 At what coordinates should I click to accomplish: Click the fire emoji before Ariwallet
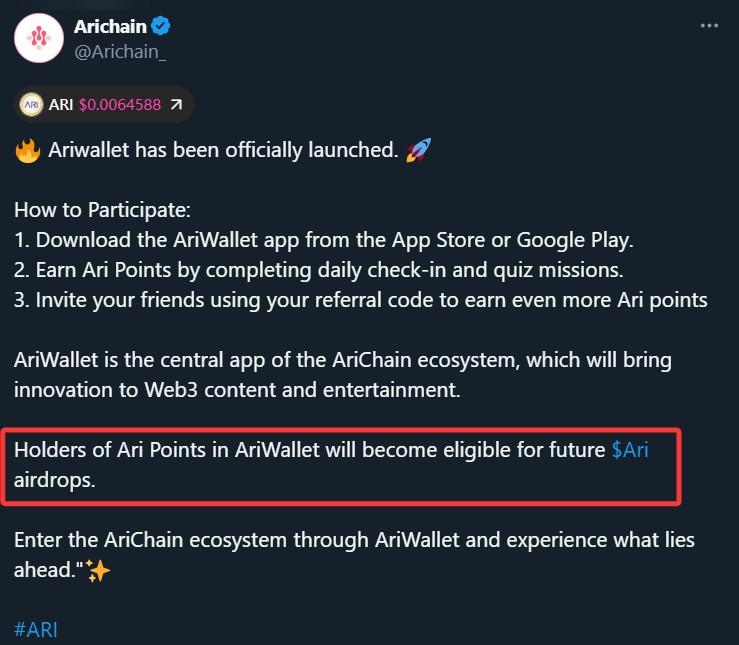27,150
